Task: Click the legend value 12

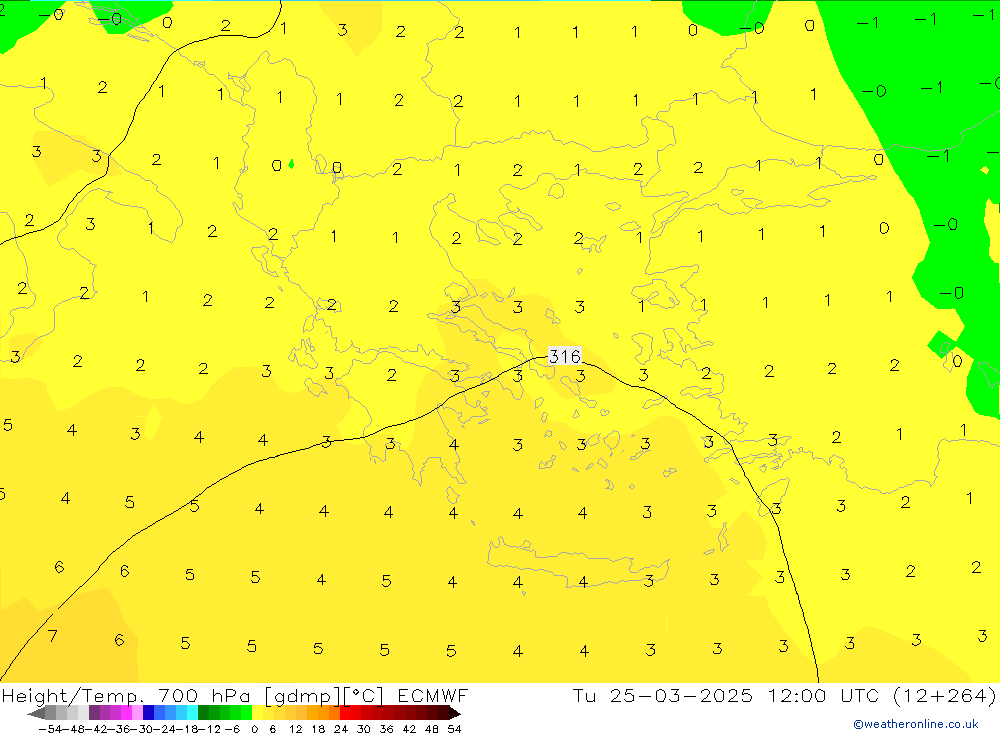Action: click(x=295, y=729)
